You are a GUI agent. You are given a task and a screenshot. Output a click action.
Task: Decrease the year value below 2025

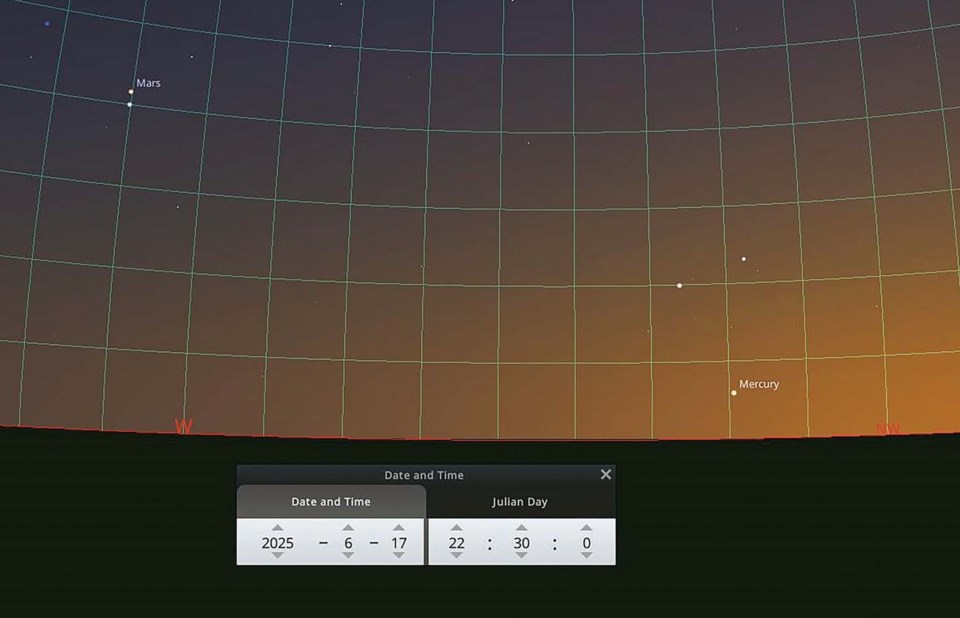277,556
